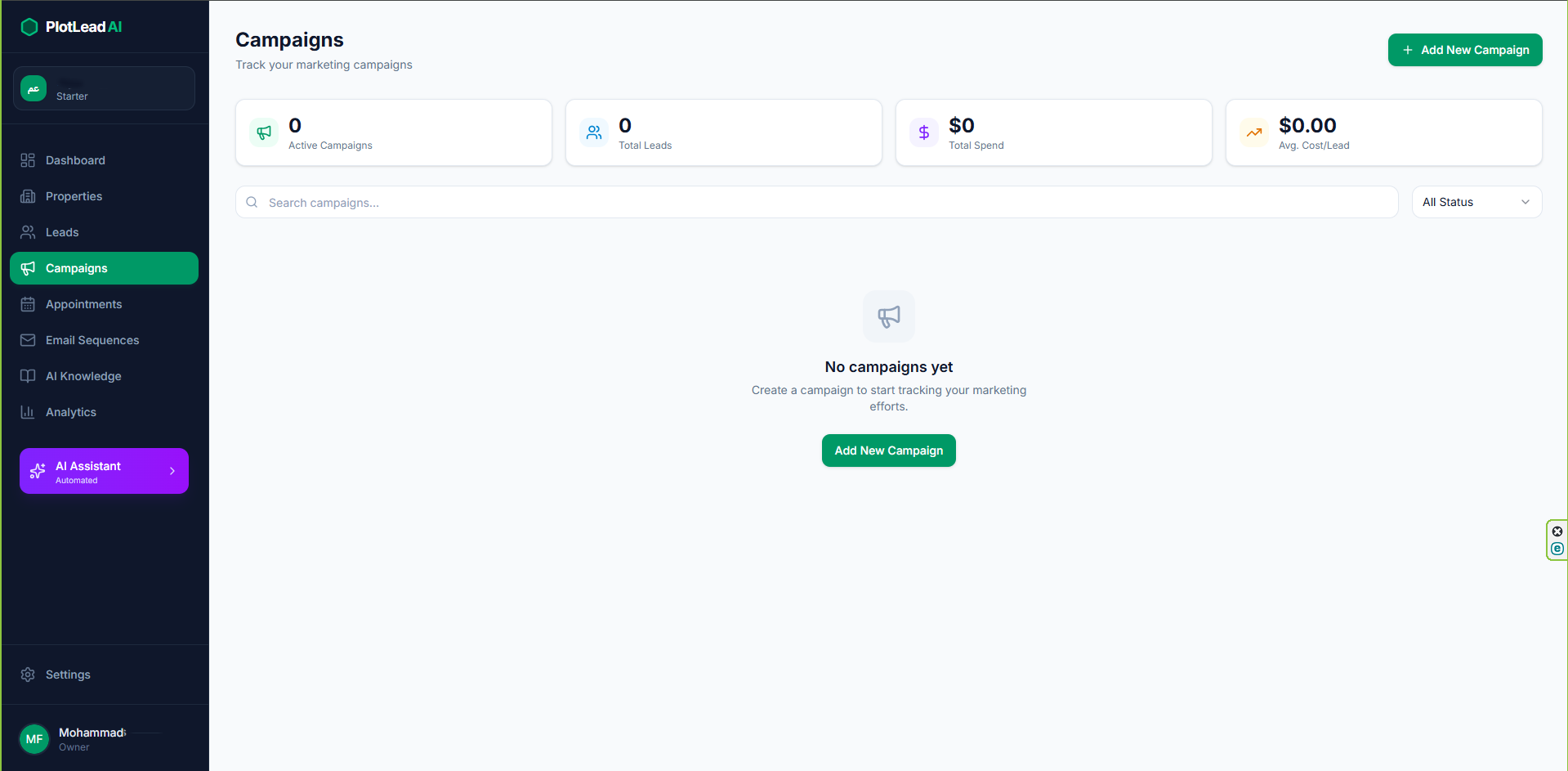Image resolution: width=1568 pixels, height=771 pixels.
Task: Open Analytics from sidebar
Action: tap(104, 412)
